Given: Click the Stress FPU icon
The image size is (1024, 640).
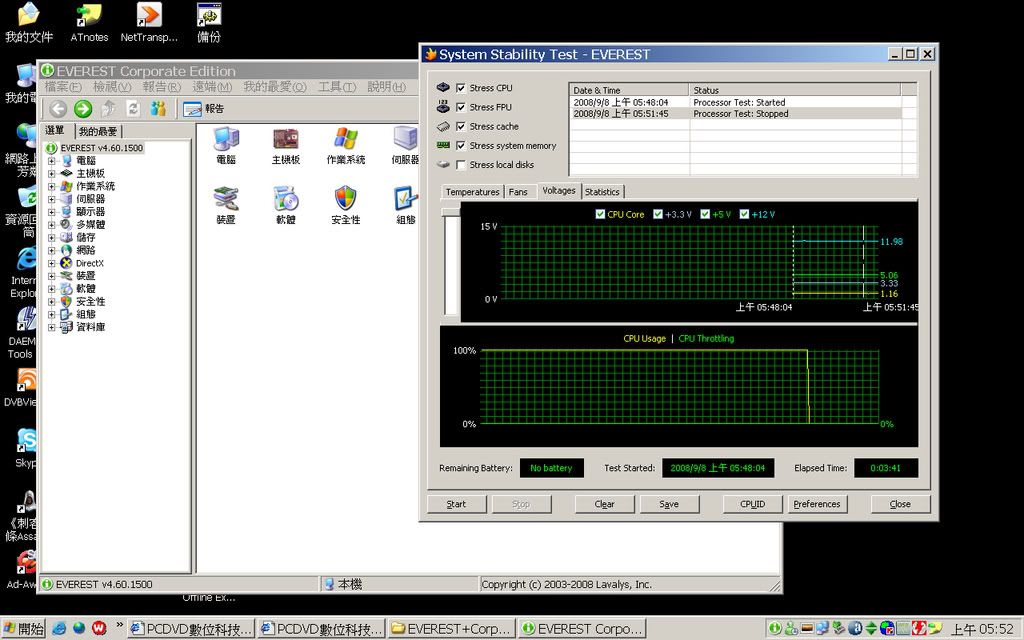Looking at the screenshot, I should [x=443, y=106].
